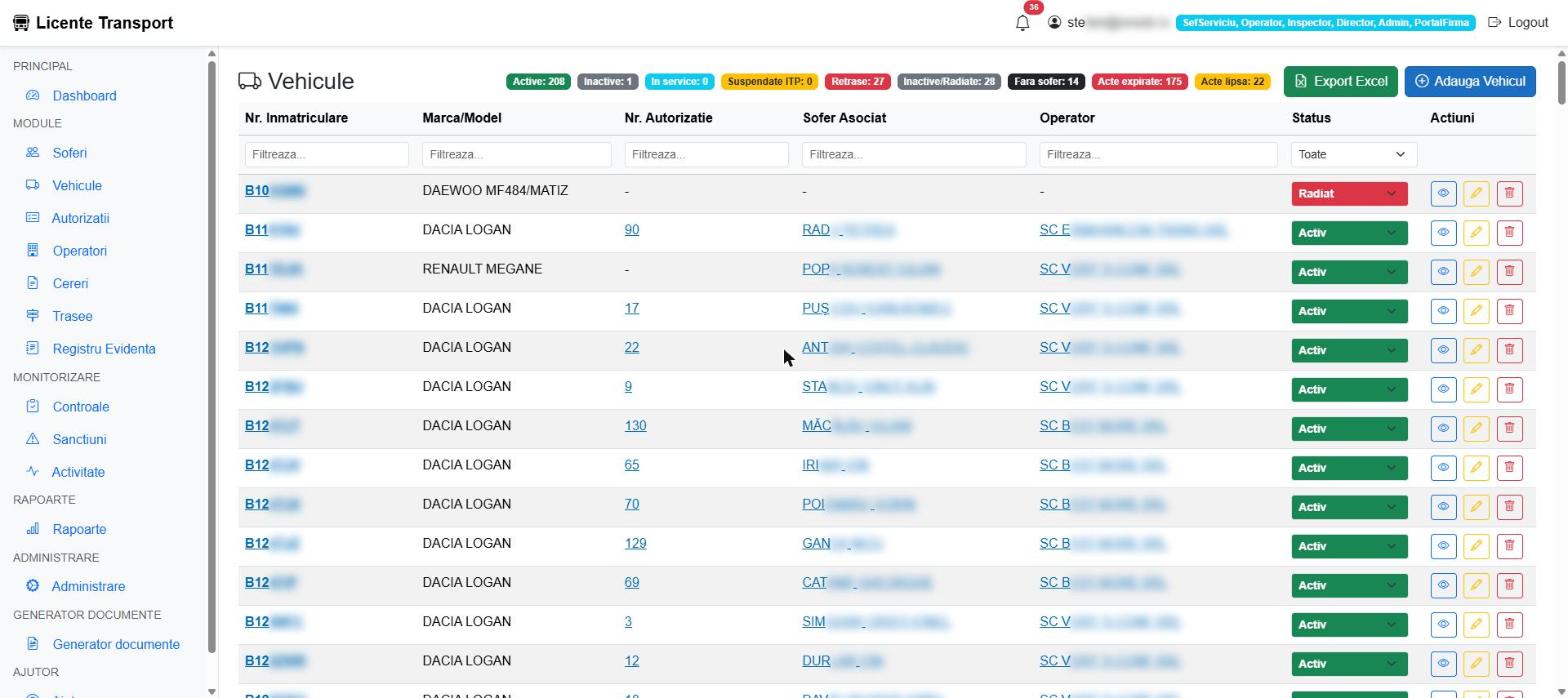Delete the DAEWOO MF484/MATIZ vehicle row

pyautogui.click(x=1509, y=194)
